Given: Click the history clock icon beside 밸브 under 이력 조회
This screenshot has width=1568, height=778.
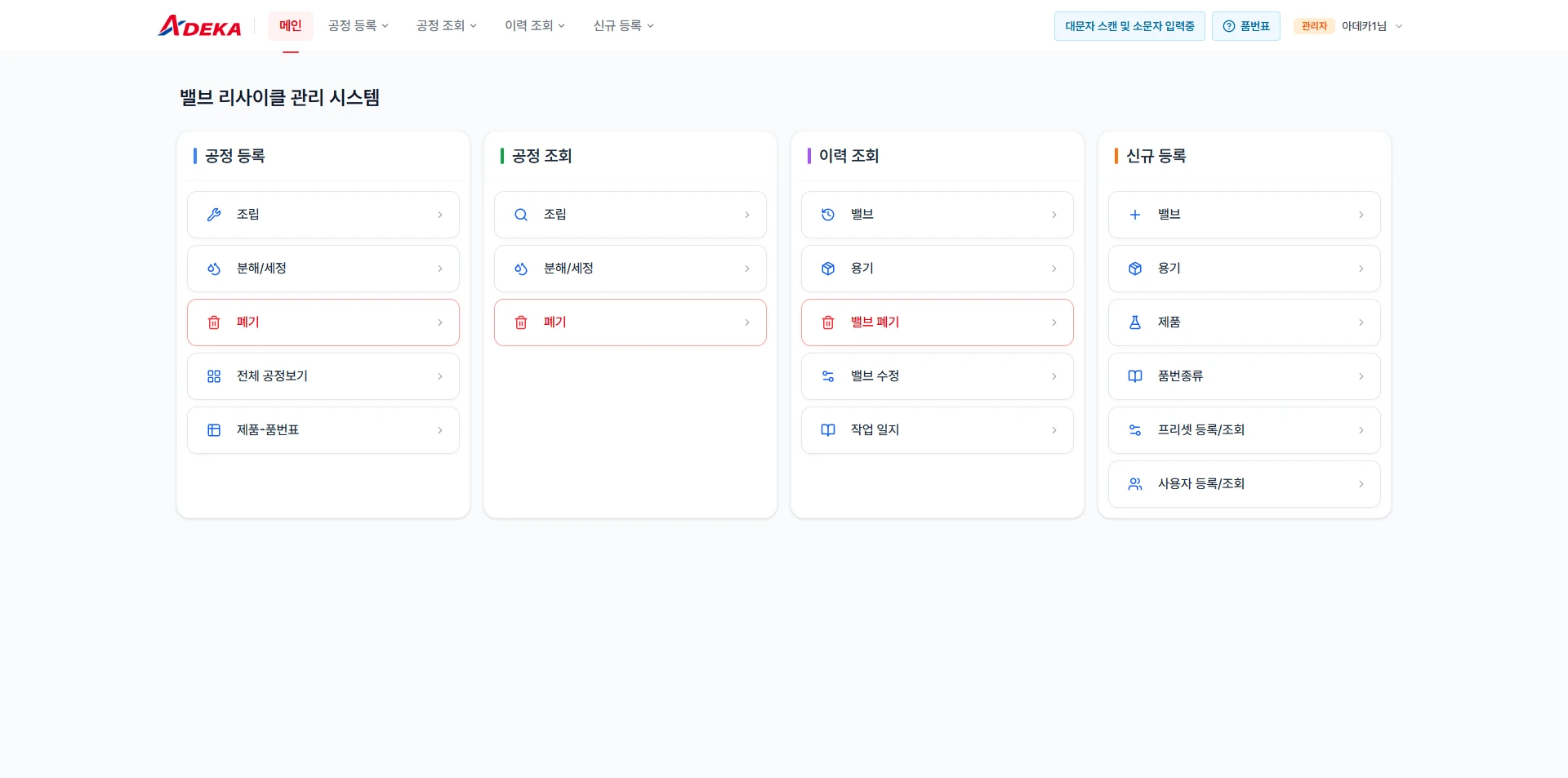Looking at the screenshot, I should click(828, 215).
